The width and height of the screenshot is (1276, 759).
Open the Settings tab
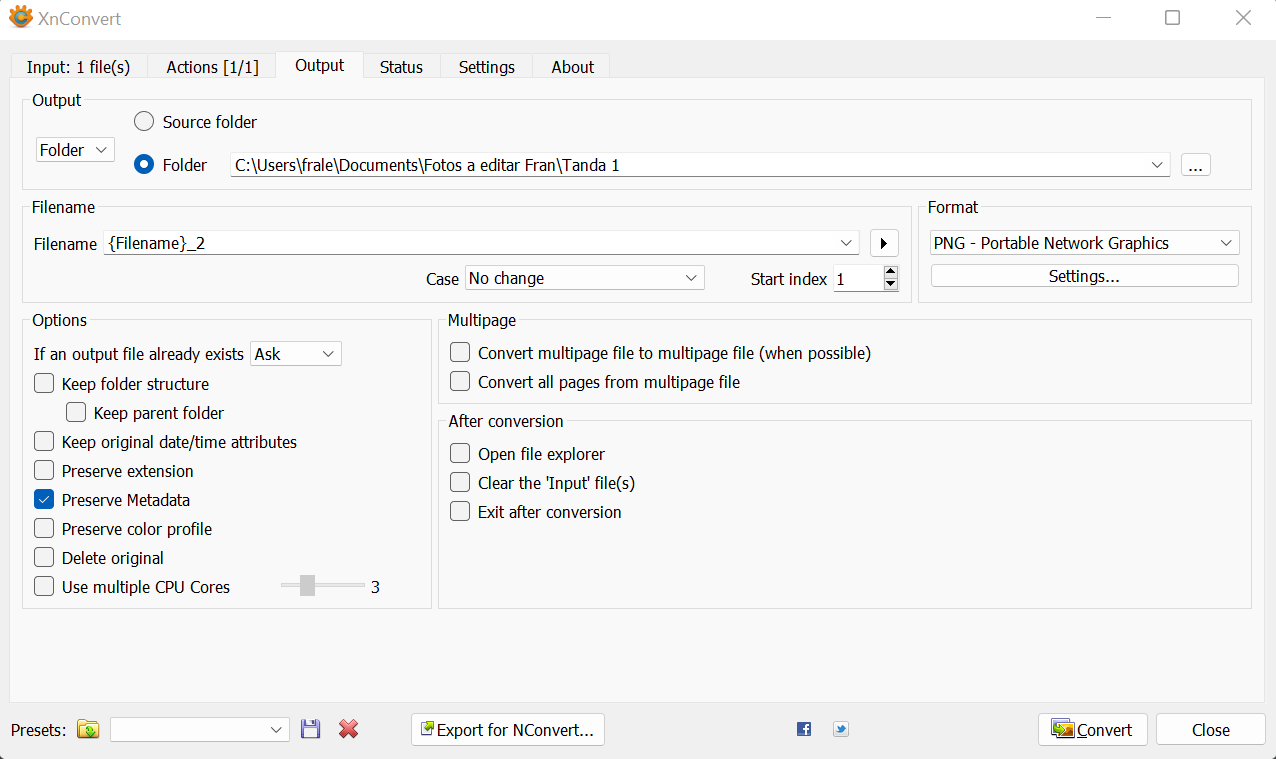(x=486, y=67)
